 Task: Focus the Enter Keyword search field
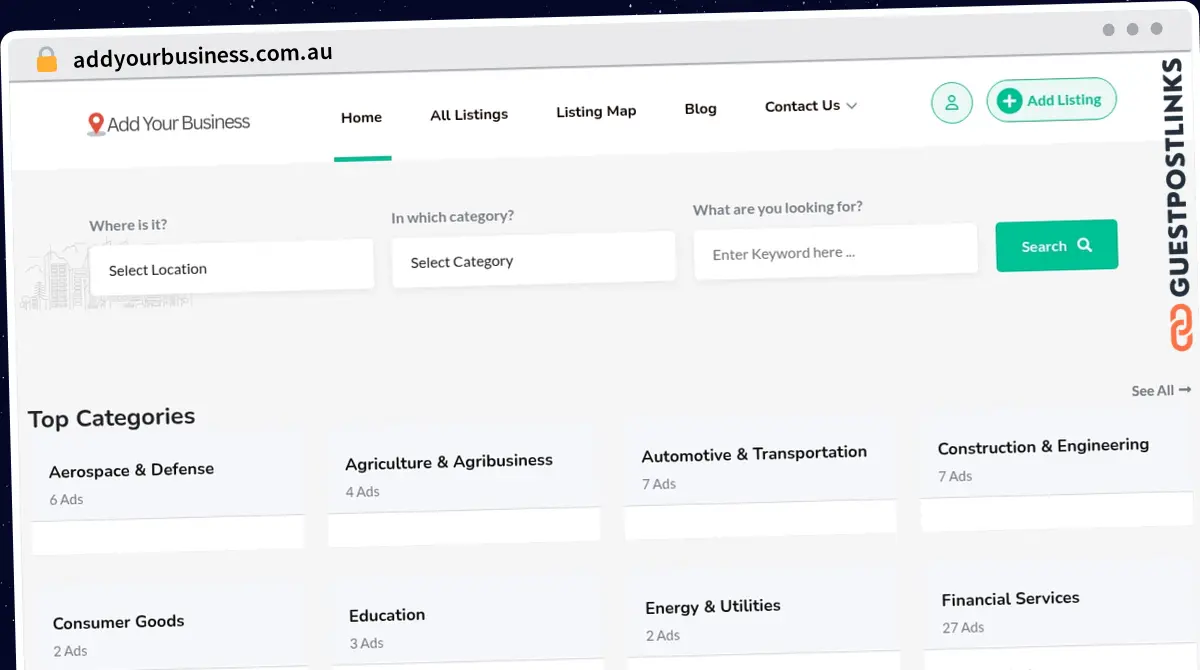pyautogui.click(x=835, y=252)
